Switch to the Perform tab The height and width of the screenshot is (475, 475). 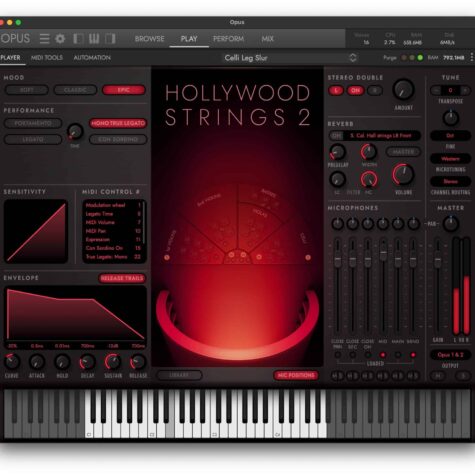pyautogui.click(x=228, y=39)
